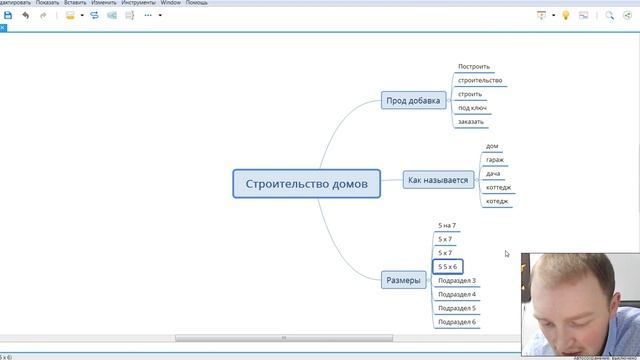The width and height of the screenshot is (640, 360).
Task: Select the Размеры topic
Action: pyautogui.click(x=403, y=280)
